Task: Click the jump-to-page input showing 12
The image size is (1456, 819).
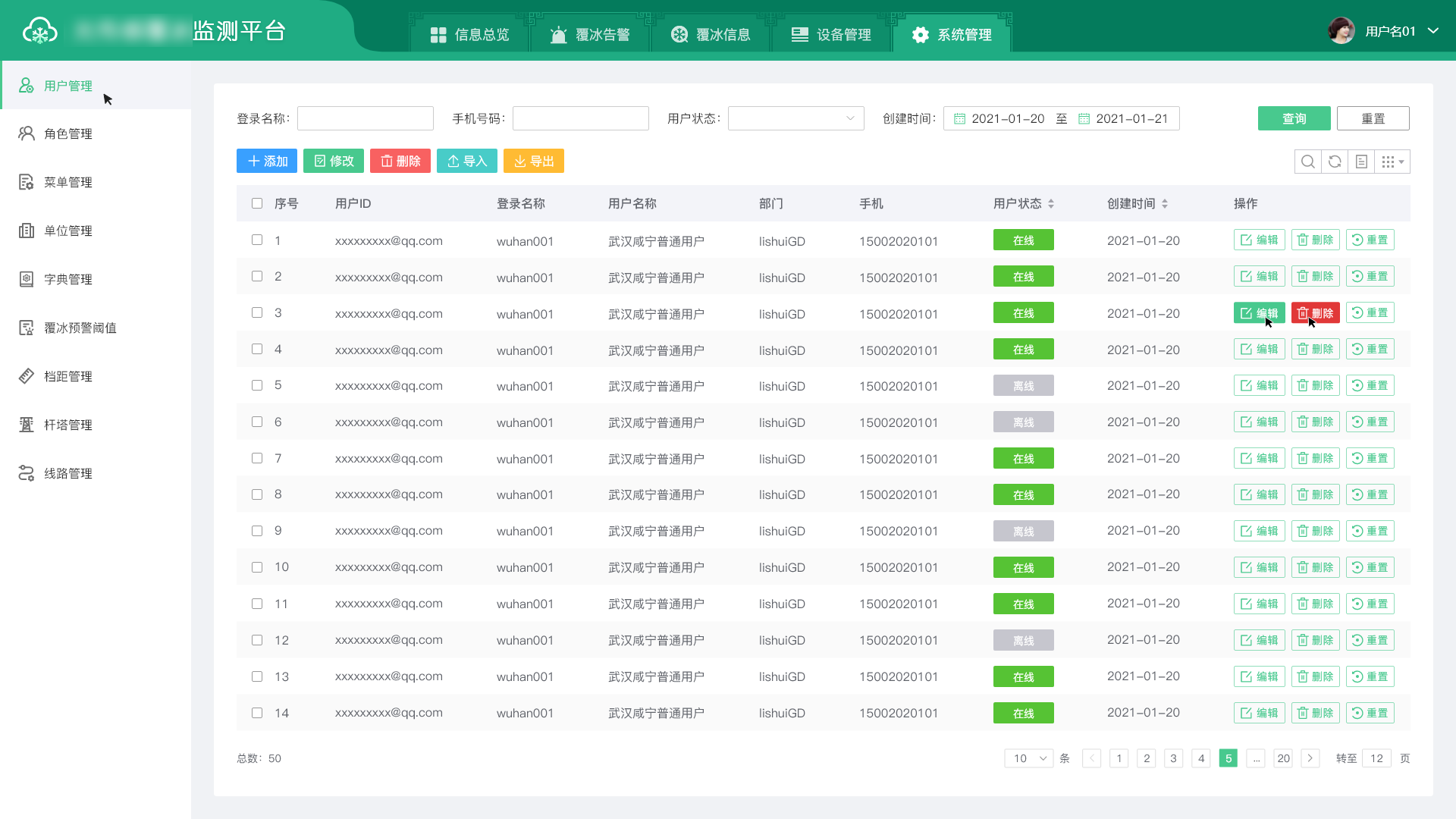Action: tap(1376, 758)
